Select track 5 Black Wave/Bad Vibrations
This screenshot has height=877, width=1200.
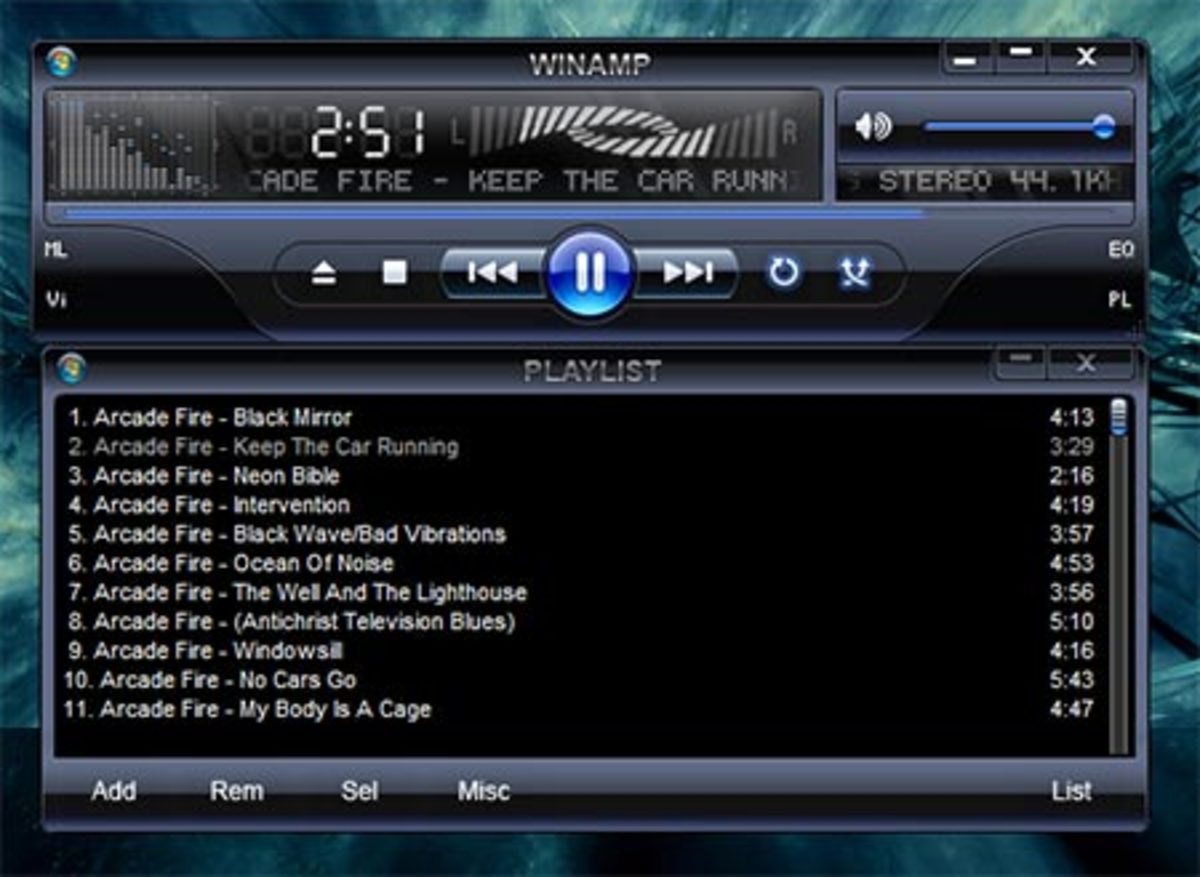pos(581,533)
